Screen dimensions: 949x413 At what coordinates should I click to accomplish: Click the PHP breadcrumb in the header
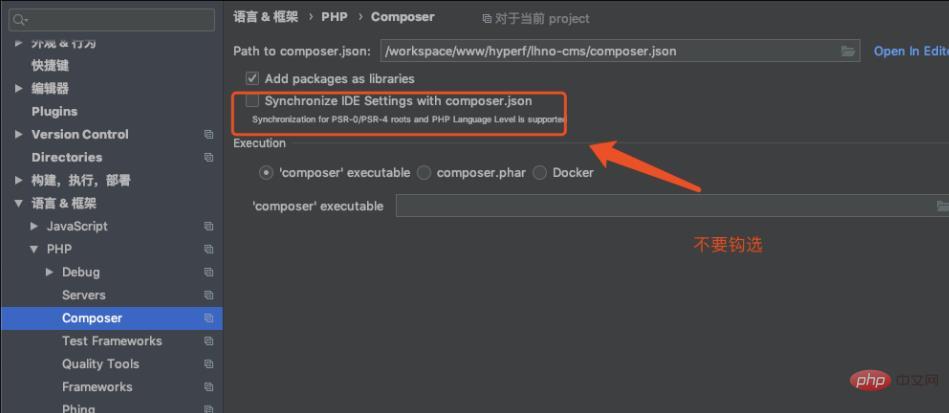(x=335, y=17)
